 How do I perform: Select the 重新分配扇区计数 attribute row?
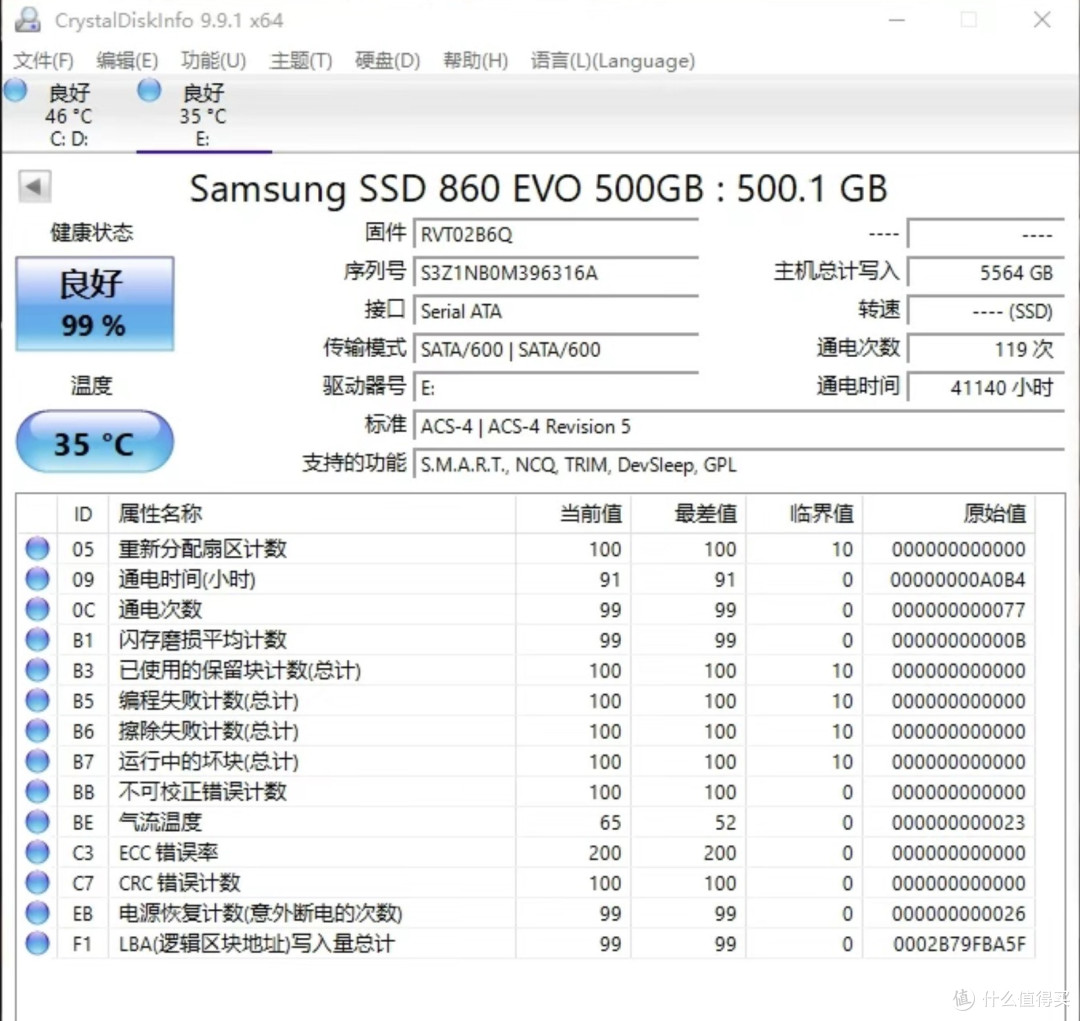pos(526,549)
